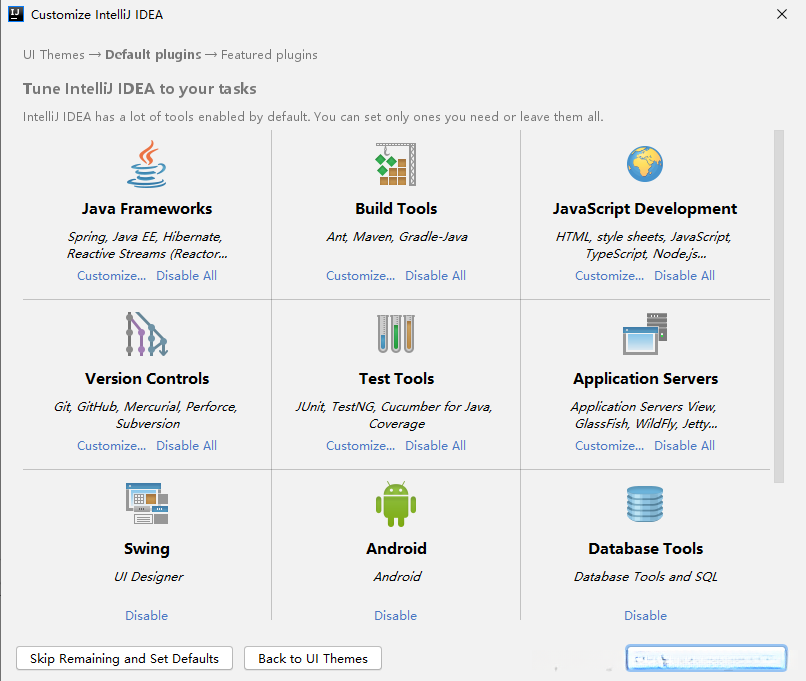Viewport: 806px width, 681px height.
Task: Click the Application Servers icon
Action: pos(645,334)
